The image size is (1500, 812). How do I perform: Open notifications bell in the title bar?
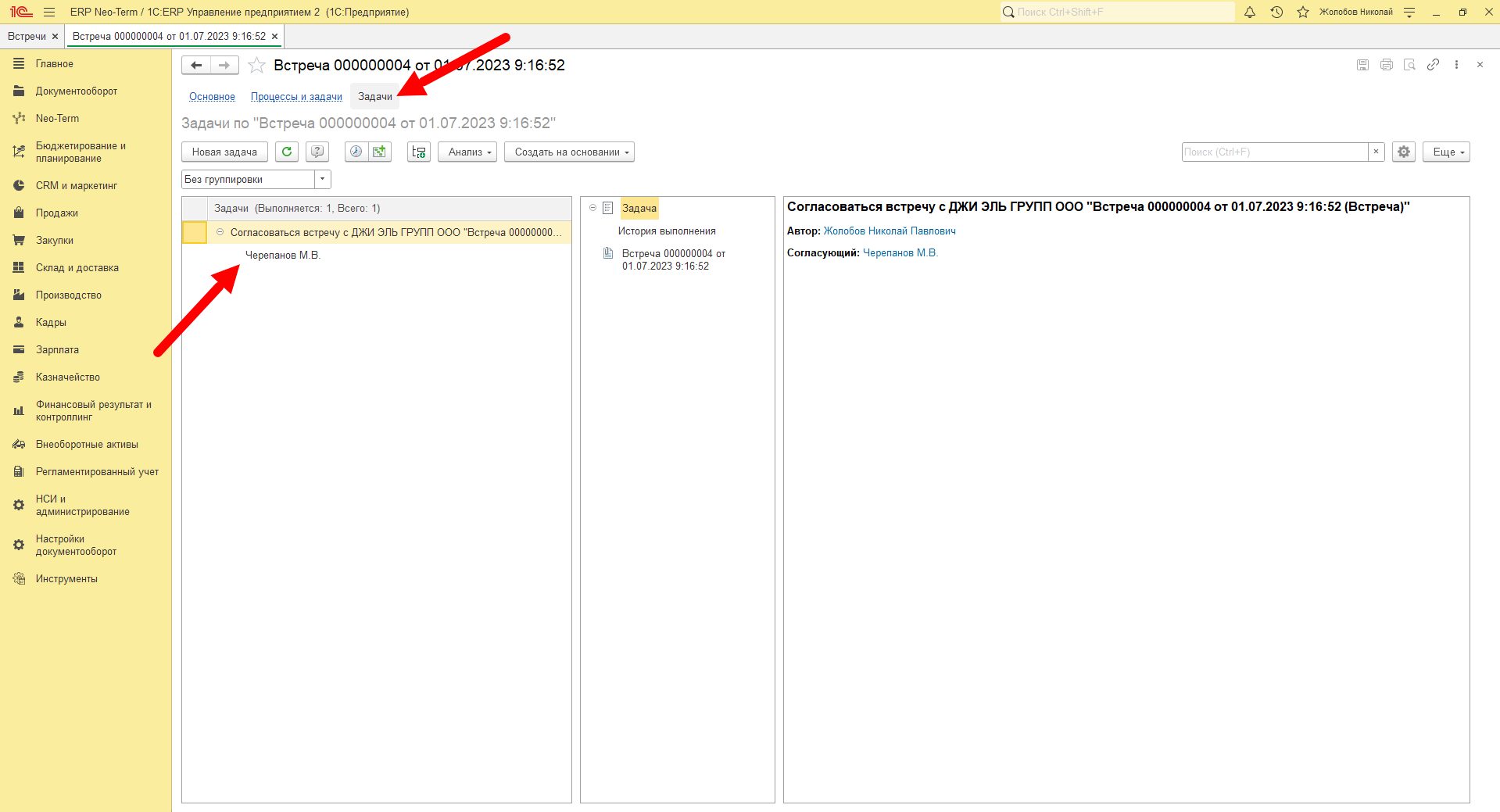(x=1250, y=12)
